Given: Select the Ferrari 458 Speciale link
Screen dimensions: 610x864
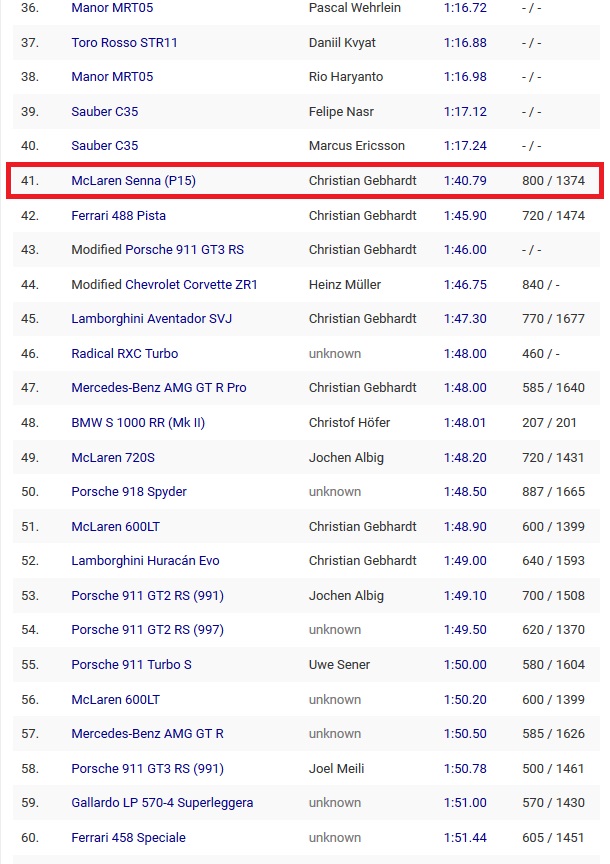Looking at the screenshot, I should [128, 838].
